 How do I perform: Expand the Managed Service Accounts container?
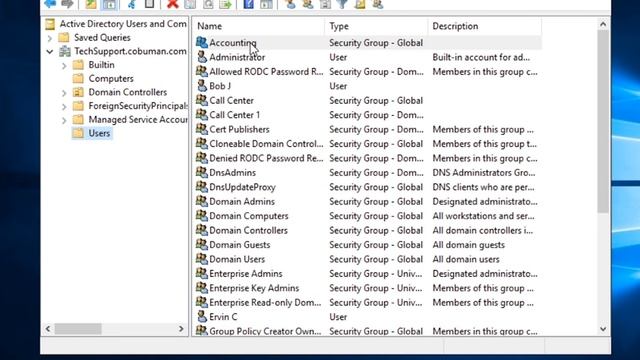click(64, 120)
